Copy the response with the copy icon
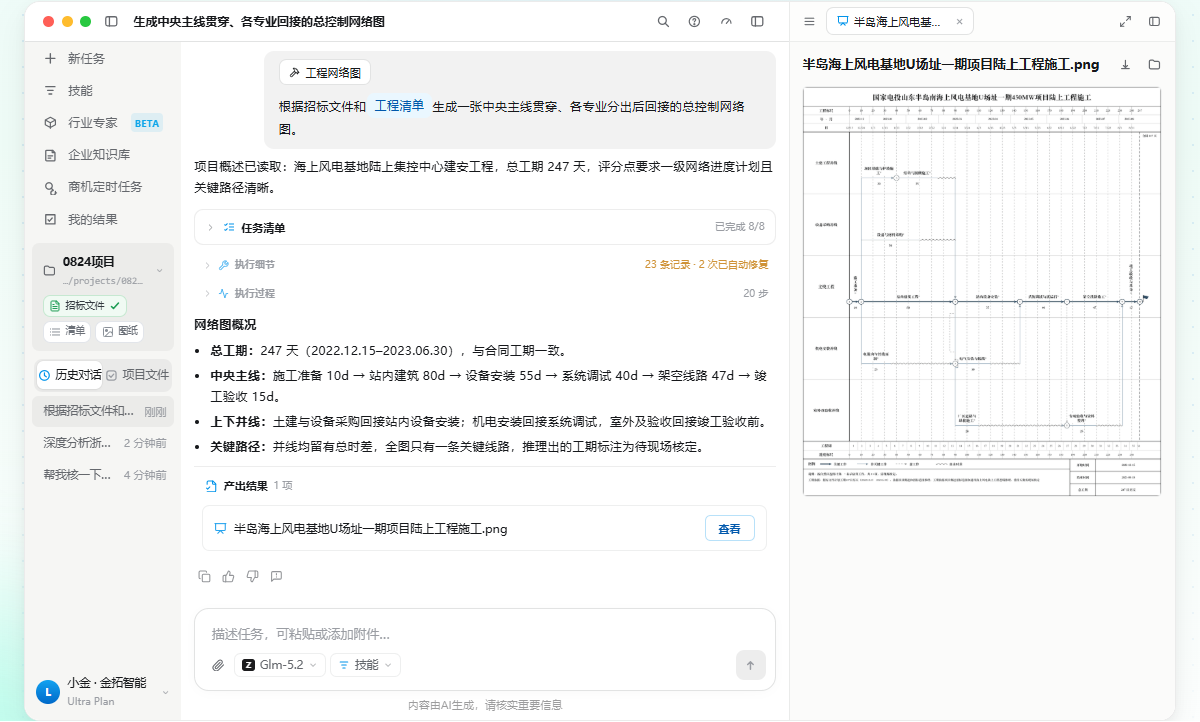This screenshot has height=722, width=1200. [x=204, y=576]
